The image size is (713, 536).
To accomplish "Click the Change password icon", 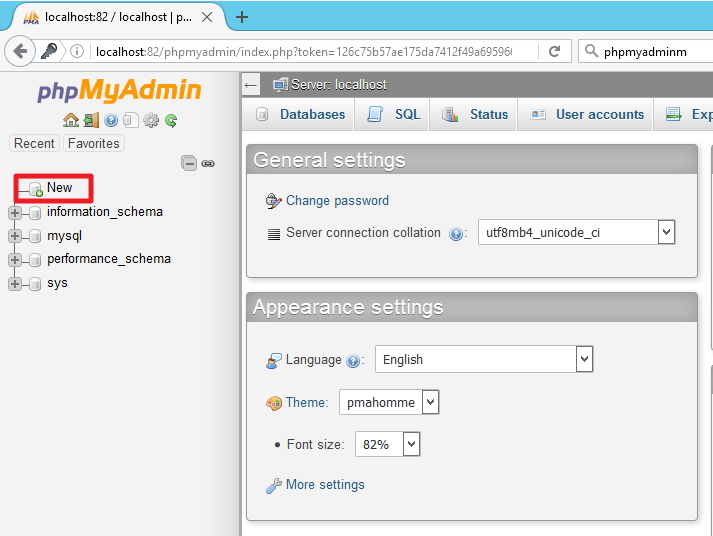I will 273,201.
